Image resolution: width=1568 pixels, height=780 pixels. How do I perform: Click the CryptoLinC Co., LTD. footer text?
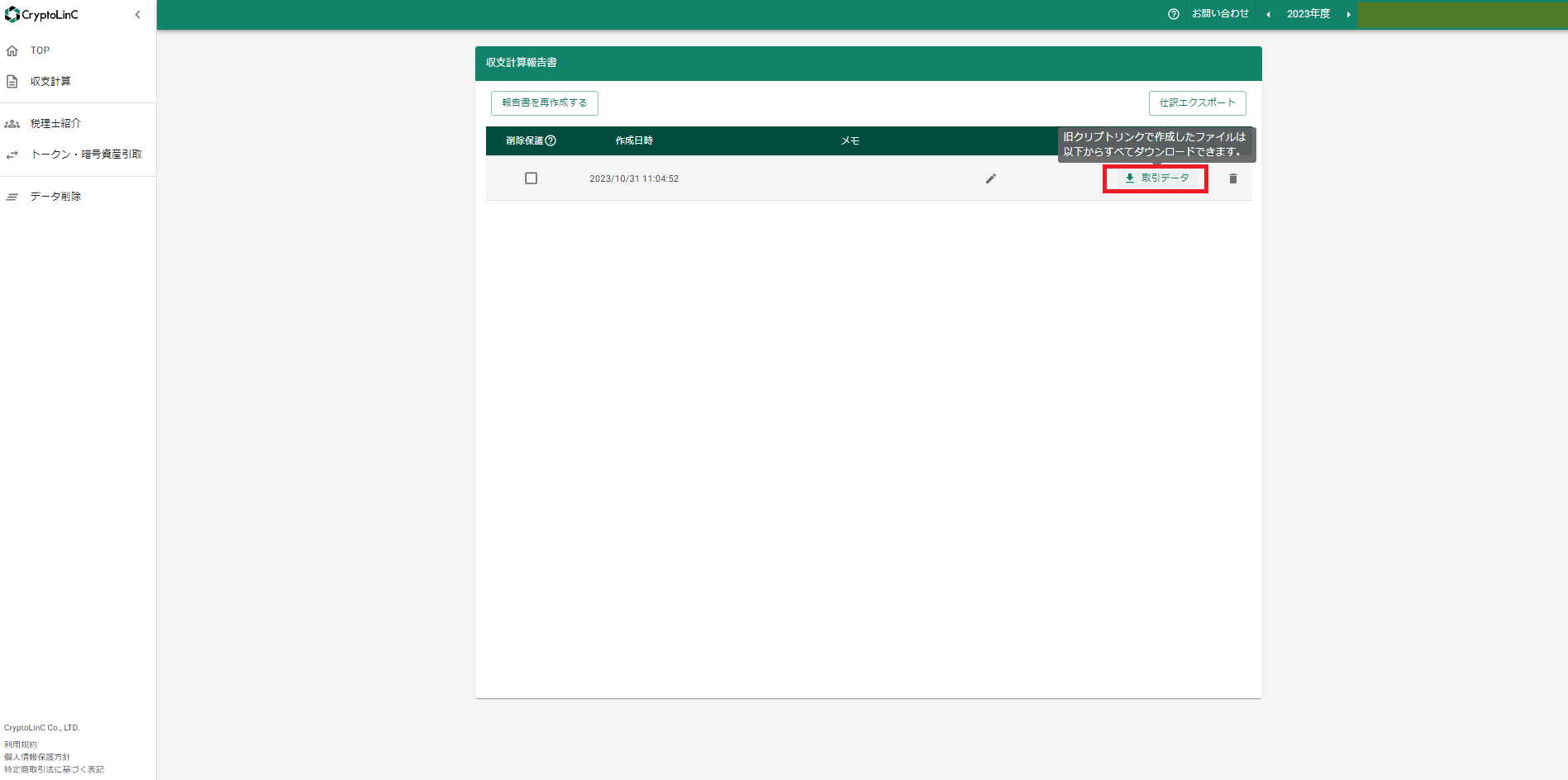(42, 728)
